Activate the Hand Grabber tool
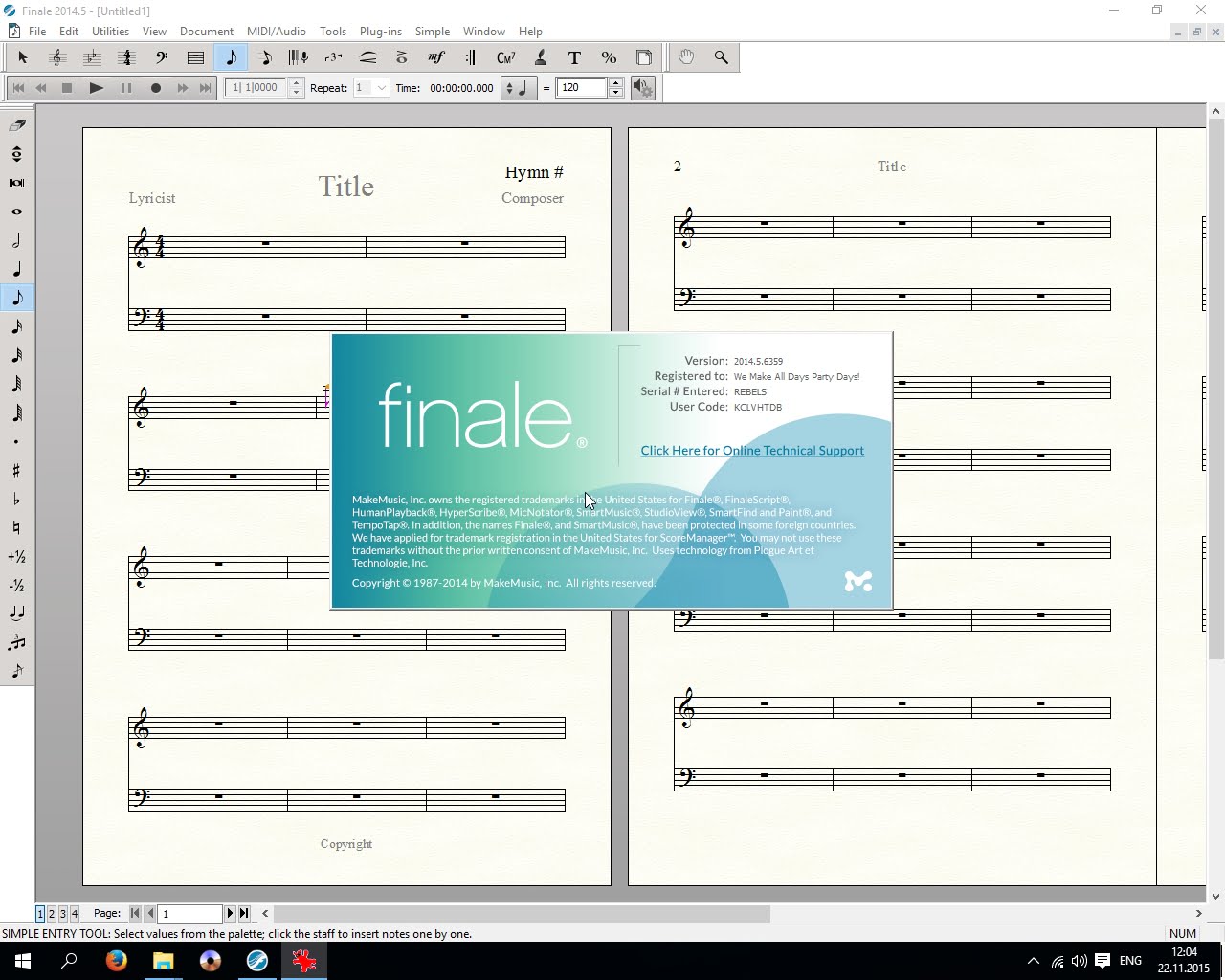Viewport: 1225px width, 980px height. [686, 57]
